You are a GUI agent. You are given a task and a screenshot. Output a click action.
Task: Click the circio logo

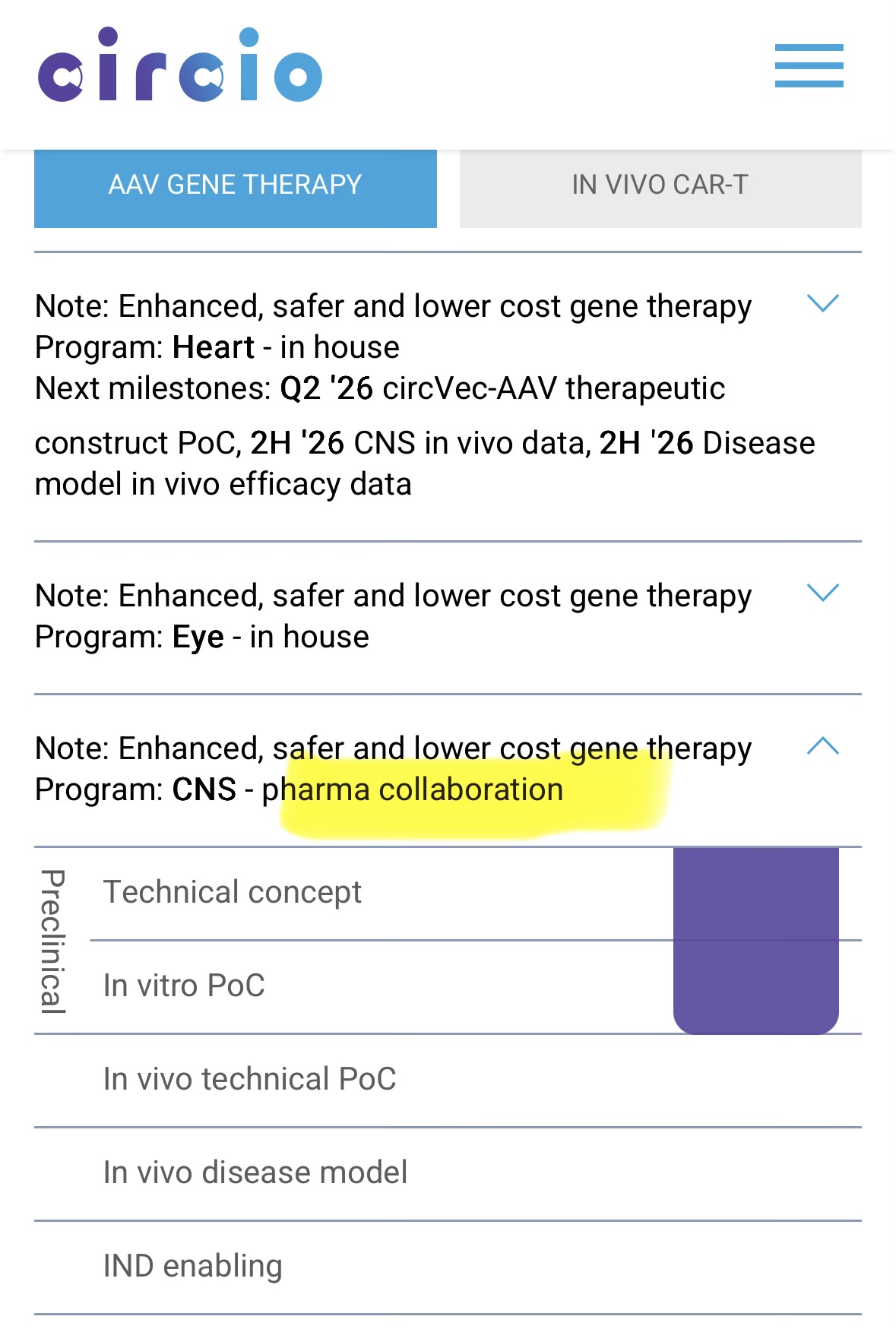click(x=180, y=65)
